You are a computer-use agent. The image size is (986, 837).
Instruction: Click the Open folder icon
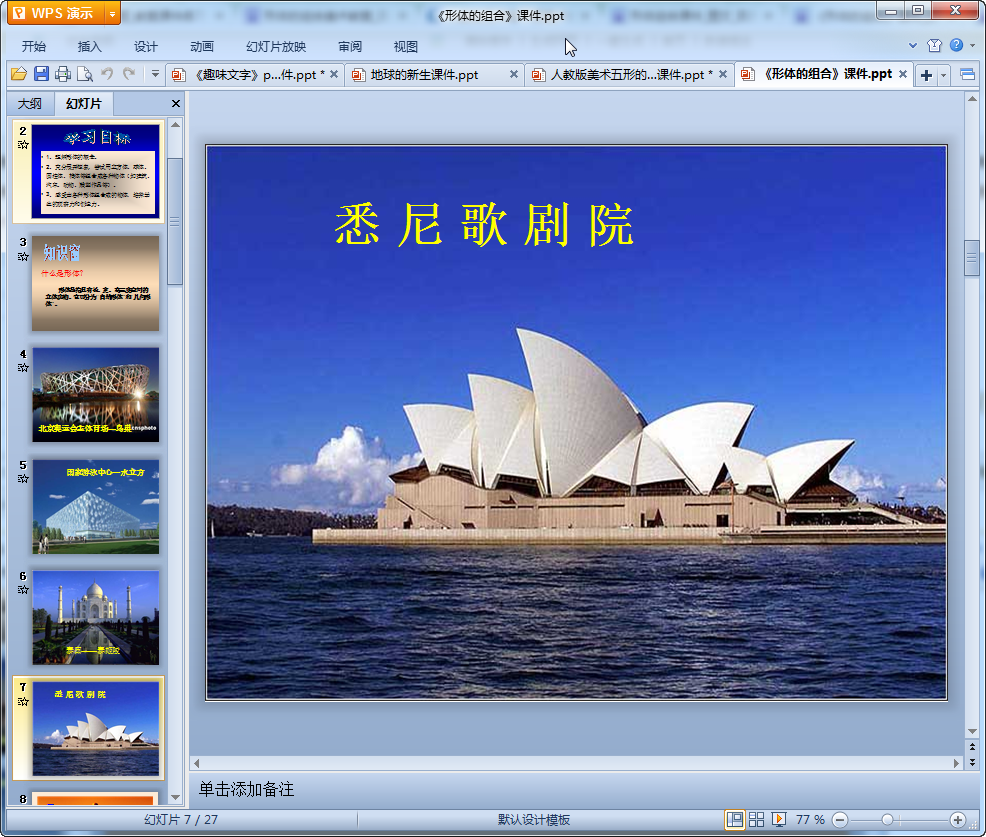click(x=18, y=74)
